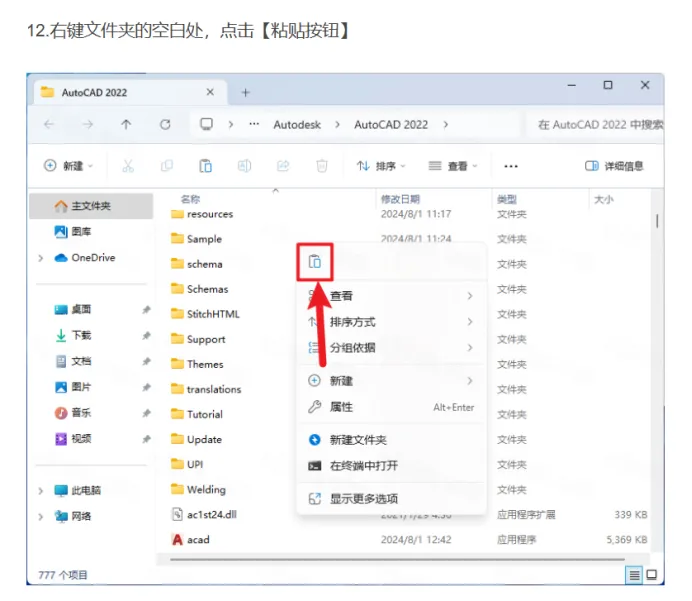The width and height of the screenshot is (692, 601).
Task: Sort by the 修改日期 column header
Action: [x=400, y=199]
